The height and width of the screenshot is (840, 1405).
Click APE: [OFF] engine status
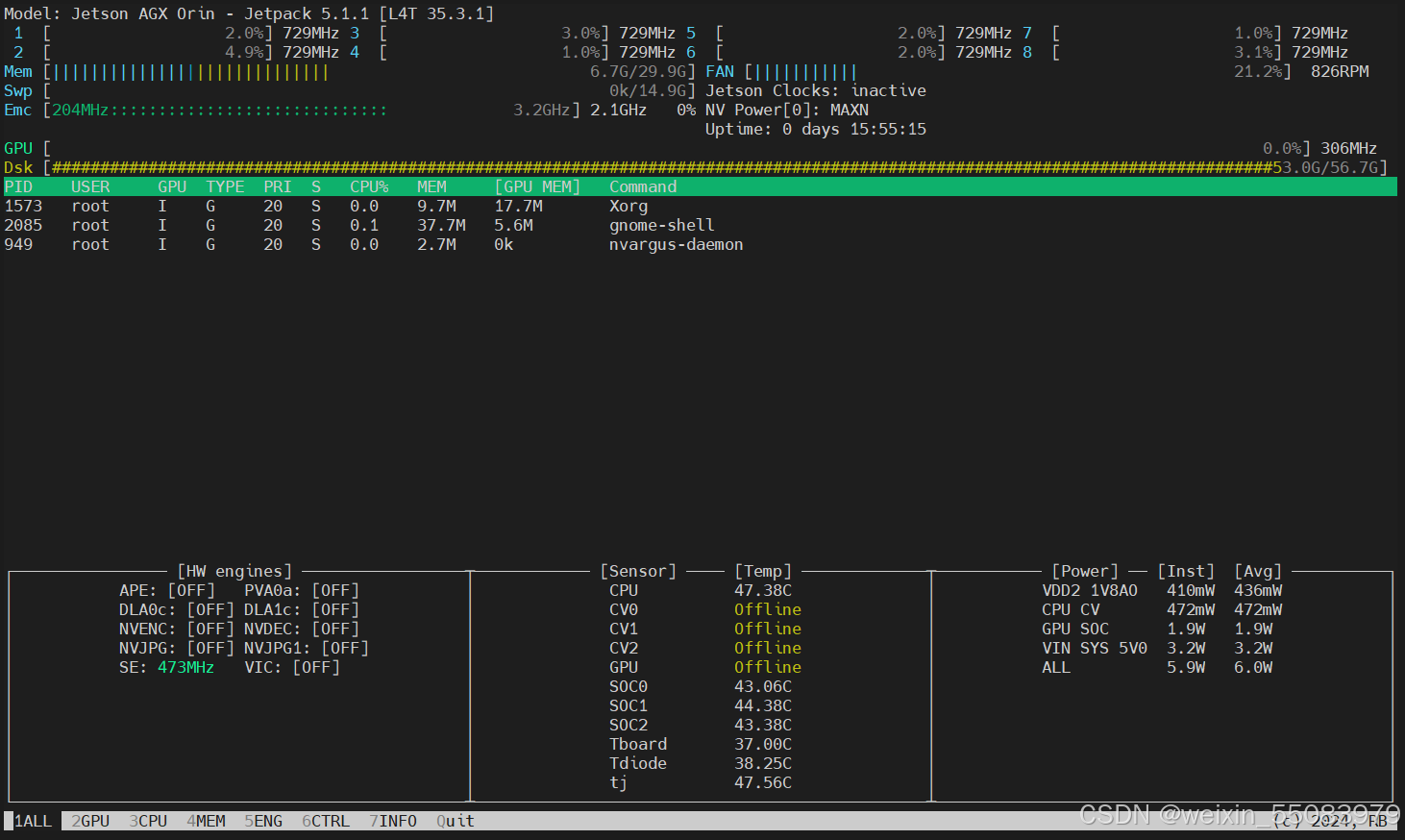point(167,590)
